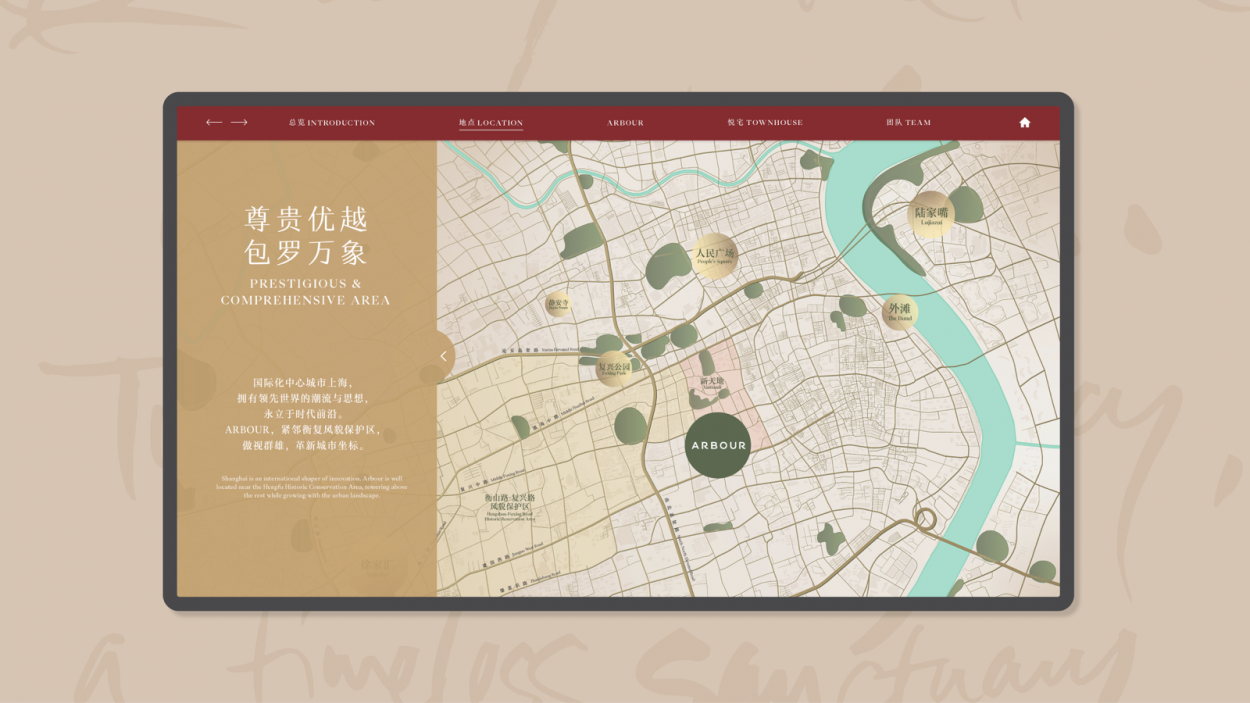Image resolution: width=1250 pixels, height=703 pixels.
Task: Click the forward arrow in navigation bar
Action: (x=239, y=122)
